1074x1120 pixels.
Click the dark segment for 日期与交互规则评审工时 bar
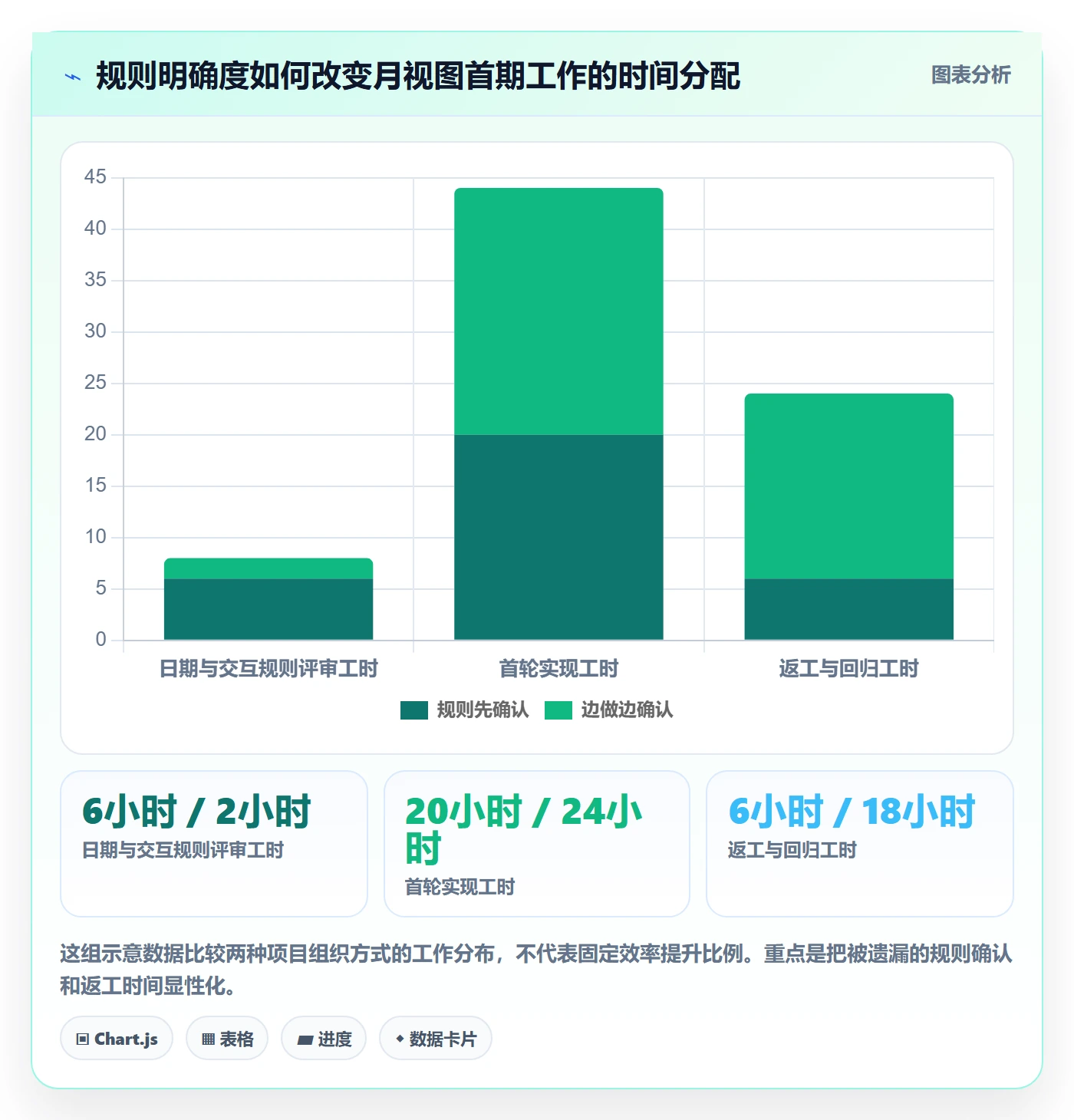[x=268, y=609]
